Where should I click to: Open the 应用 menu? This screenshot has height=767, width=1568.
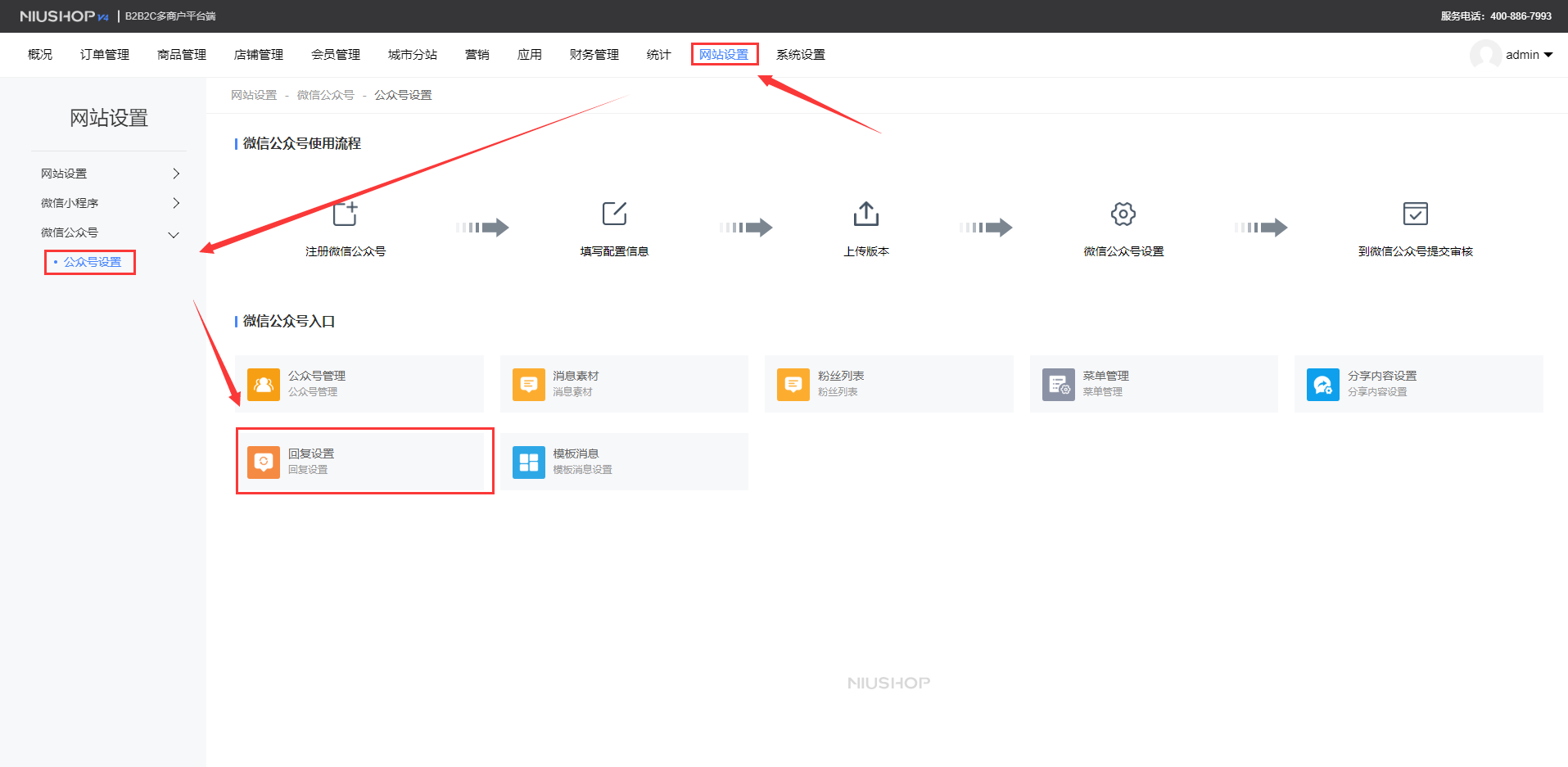(x=530, y=55)
